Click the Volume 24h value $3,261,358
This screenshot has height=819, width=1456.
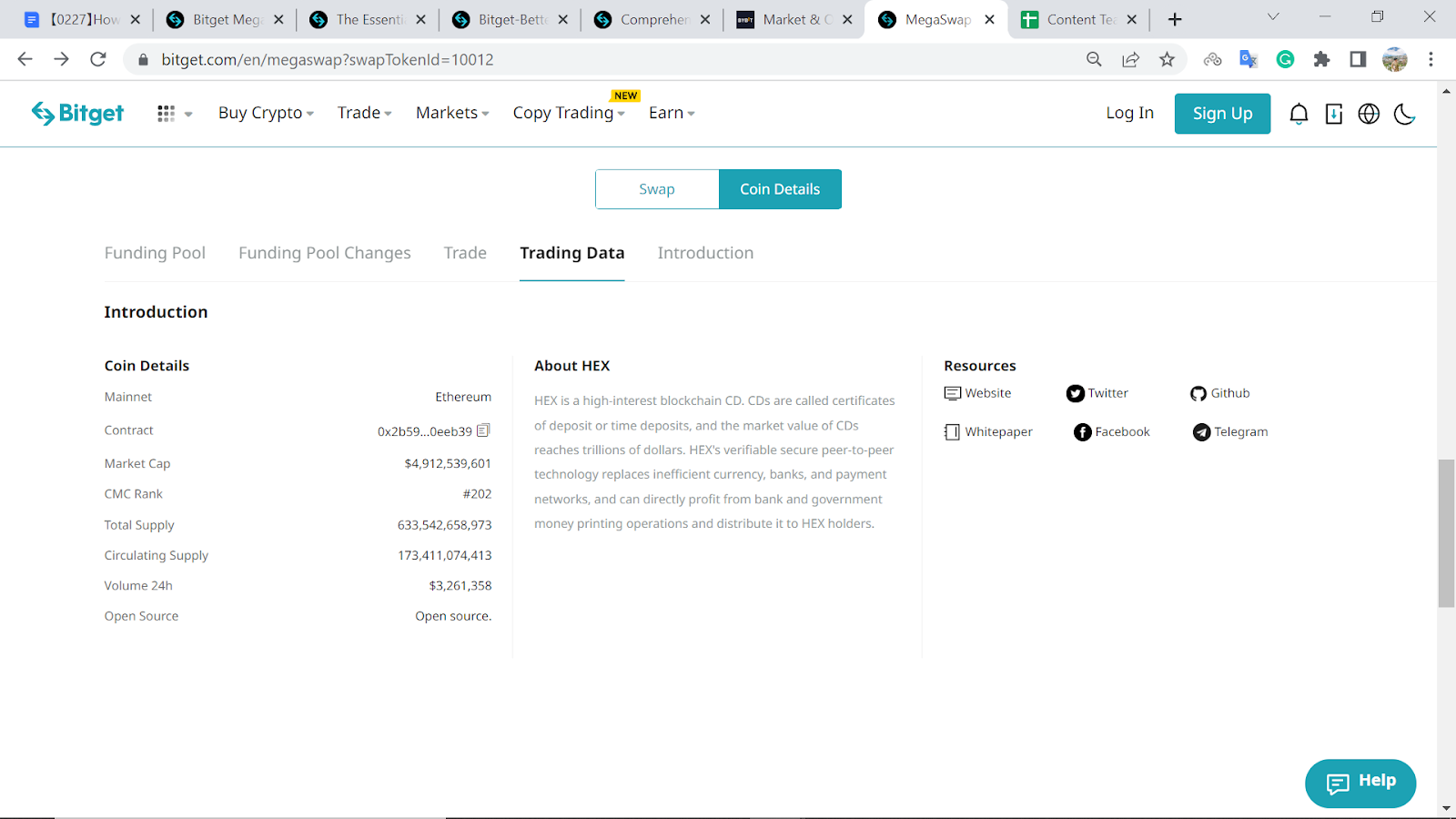click(x=460, y=586)
